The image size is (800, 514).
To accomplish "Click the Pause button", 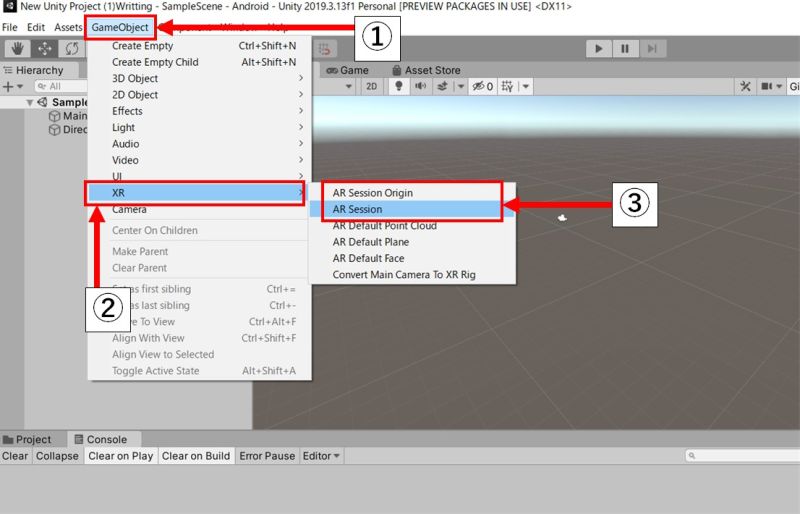I will (624, 48).
